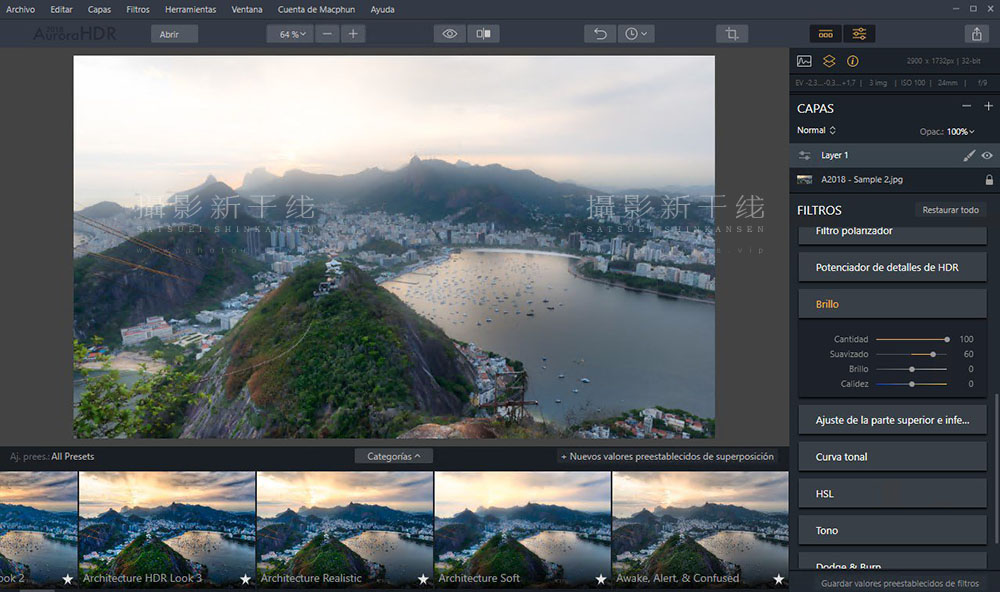Open the Categorías presets dropdown
This screenshot has width=1000, height=592.
point(393,456)
